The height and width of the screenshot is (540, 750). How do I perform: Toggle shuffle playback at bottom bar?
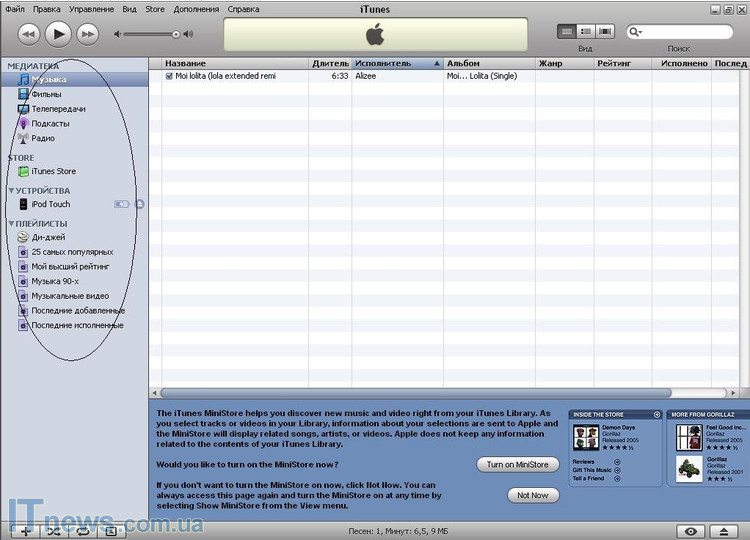tap(53, 531)
